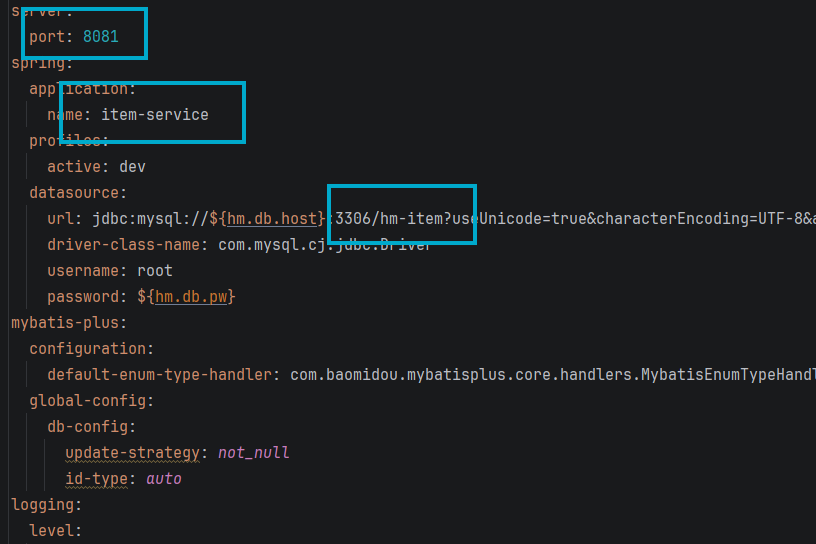Click the 'logging:' top-level key

[47, 505]
